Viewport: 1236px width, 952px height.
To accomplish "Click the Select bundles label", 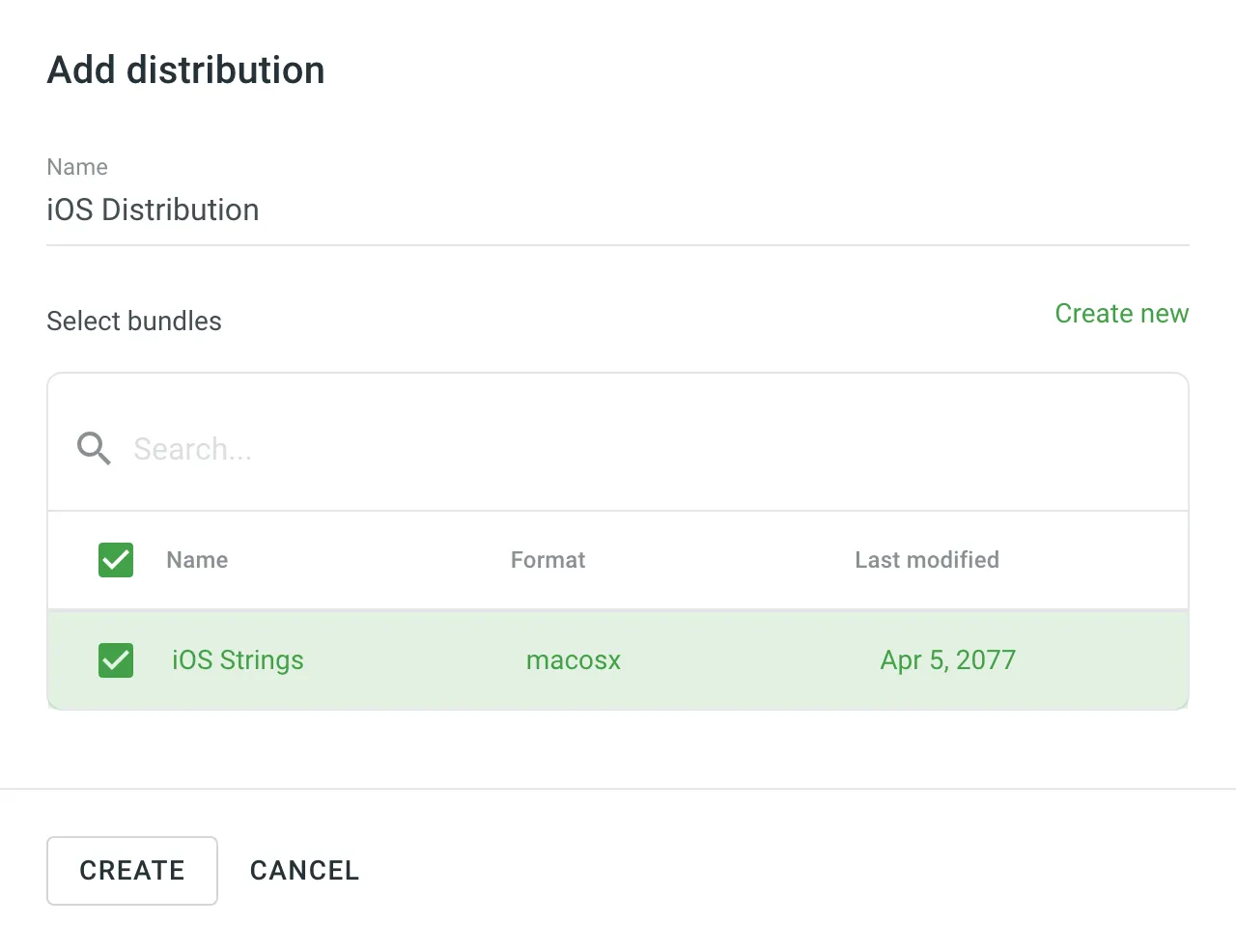I will [x=133, y=321].
